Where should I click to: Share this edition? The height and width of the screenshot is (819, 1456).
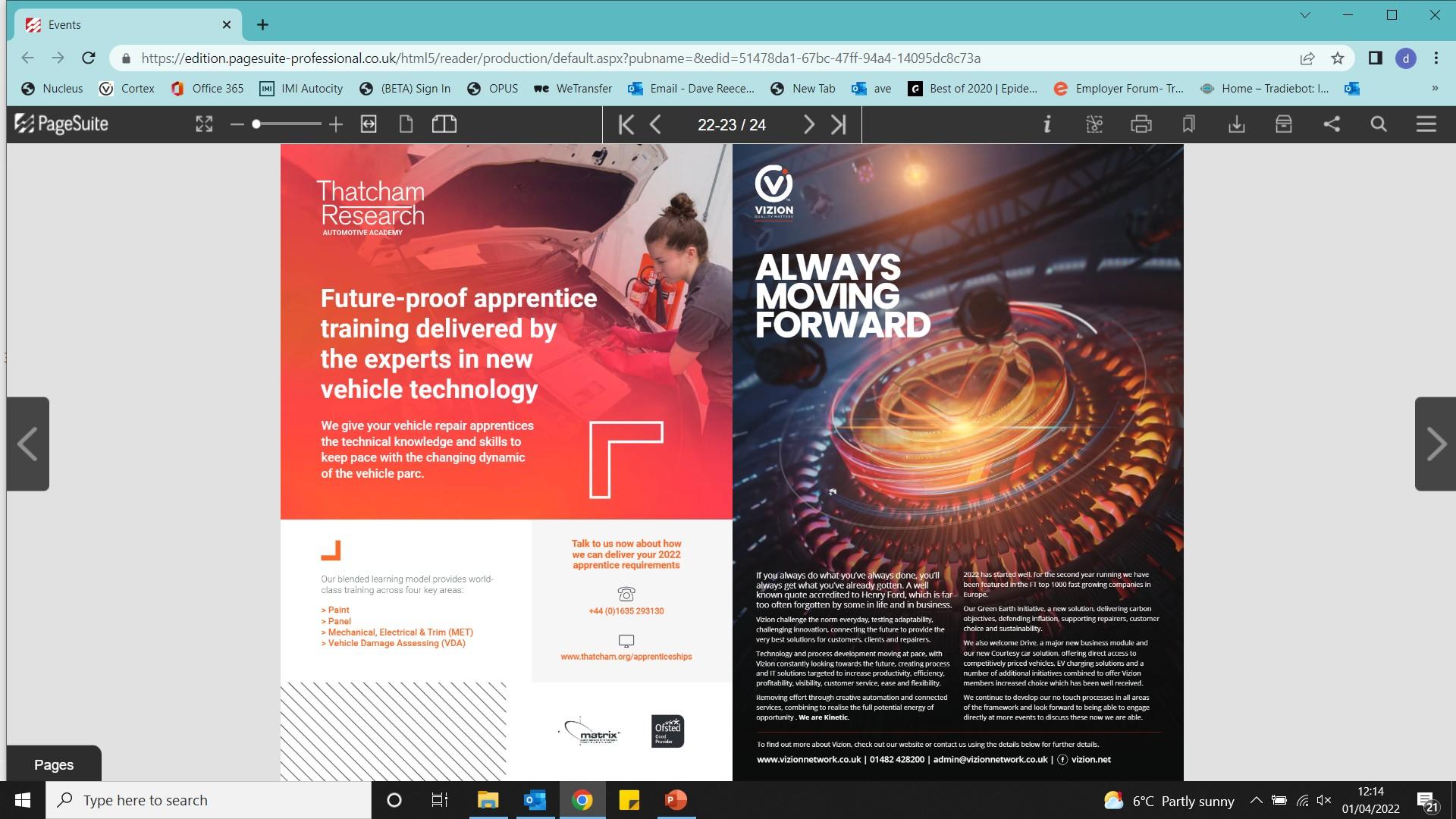1332,124
